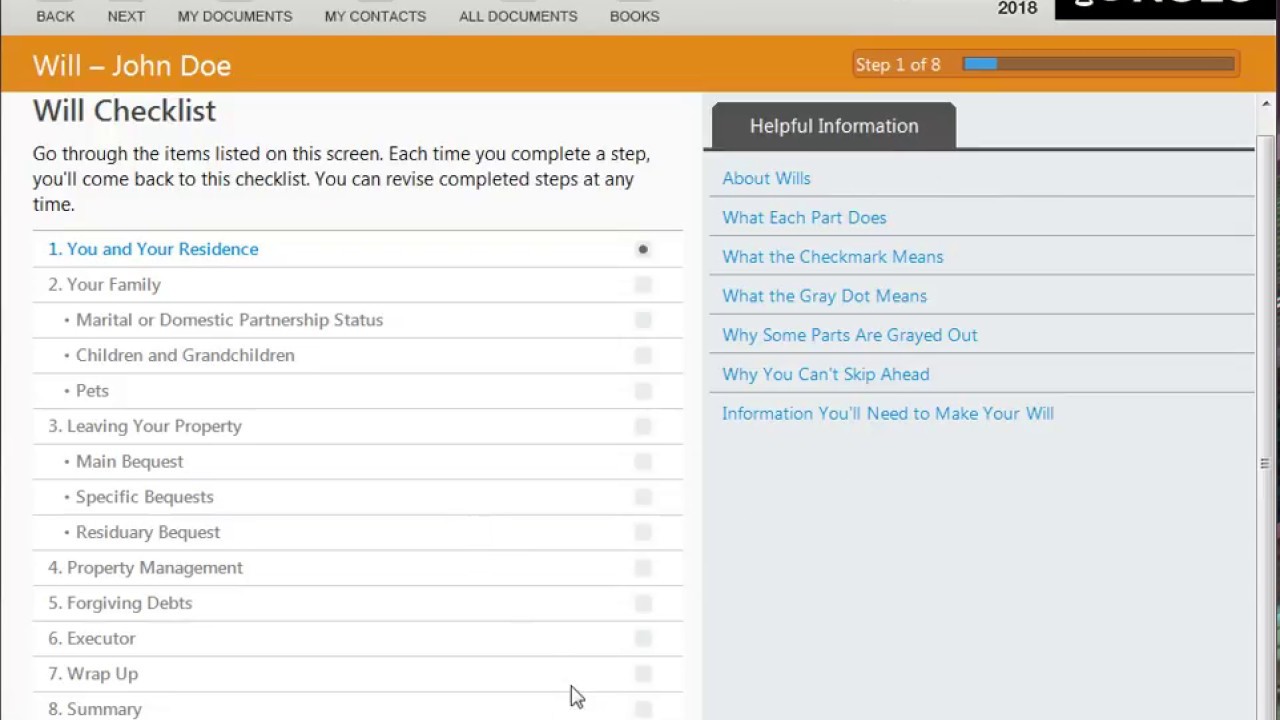Click the Step 1 of 8 progress bar
The width and height of the screenshot is (1280, 720).
pyautogui.click(x=1098, y=64)
